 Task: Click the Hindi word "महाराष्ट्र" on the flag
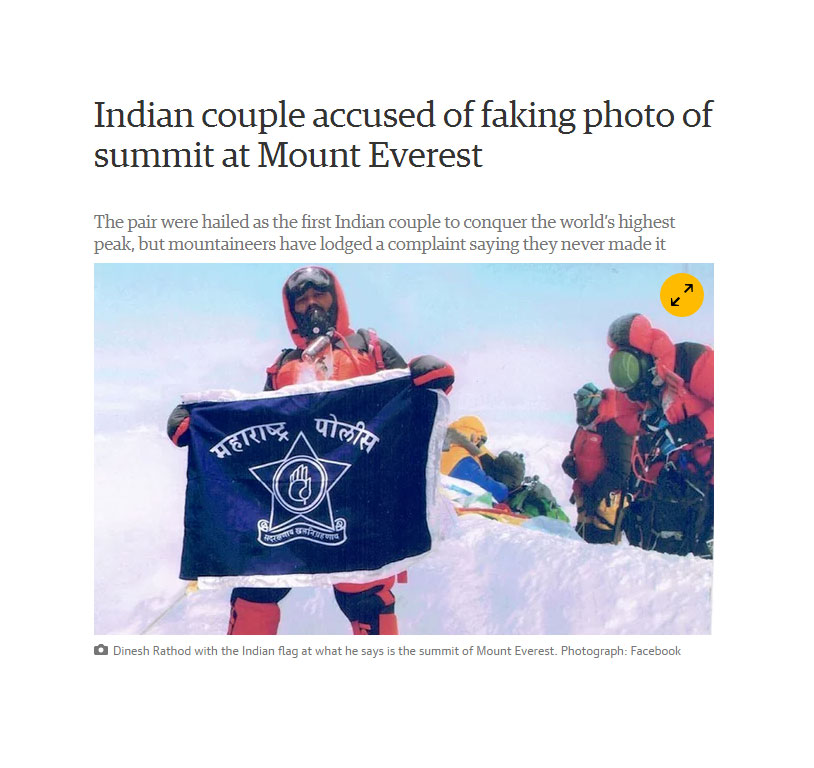point(251,439)
